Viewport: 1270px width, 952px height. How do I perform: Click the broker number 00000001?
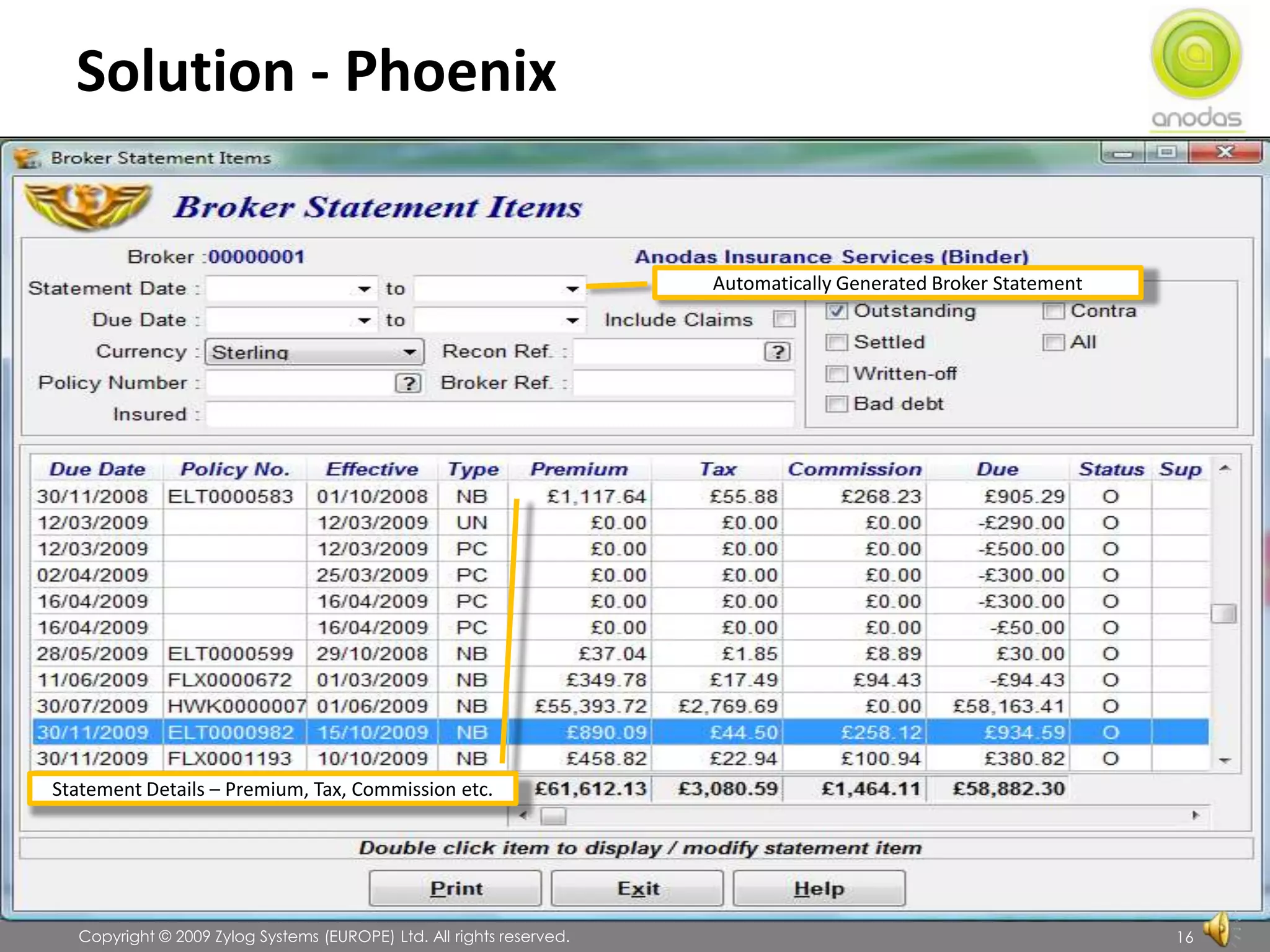pyautogui.click(x=256, y=257)
